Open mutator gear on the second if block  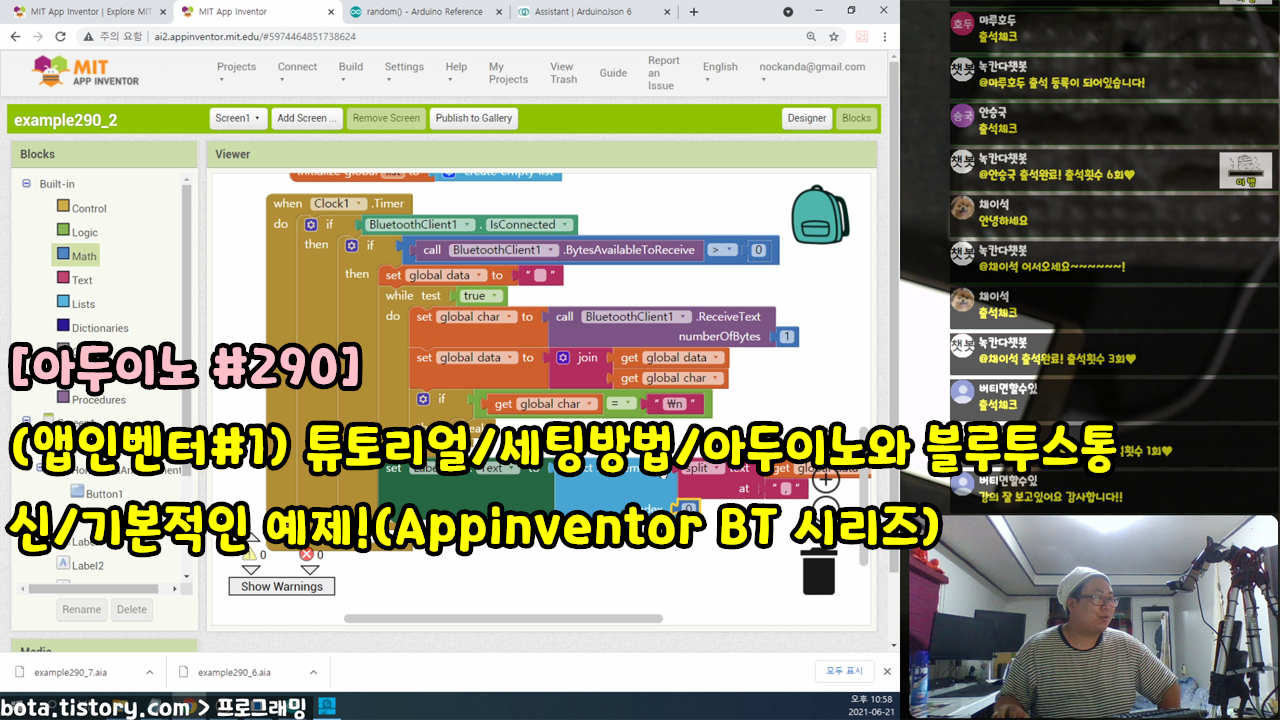[x=351, y=245]
